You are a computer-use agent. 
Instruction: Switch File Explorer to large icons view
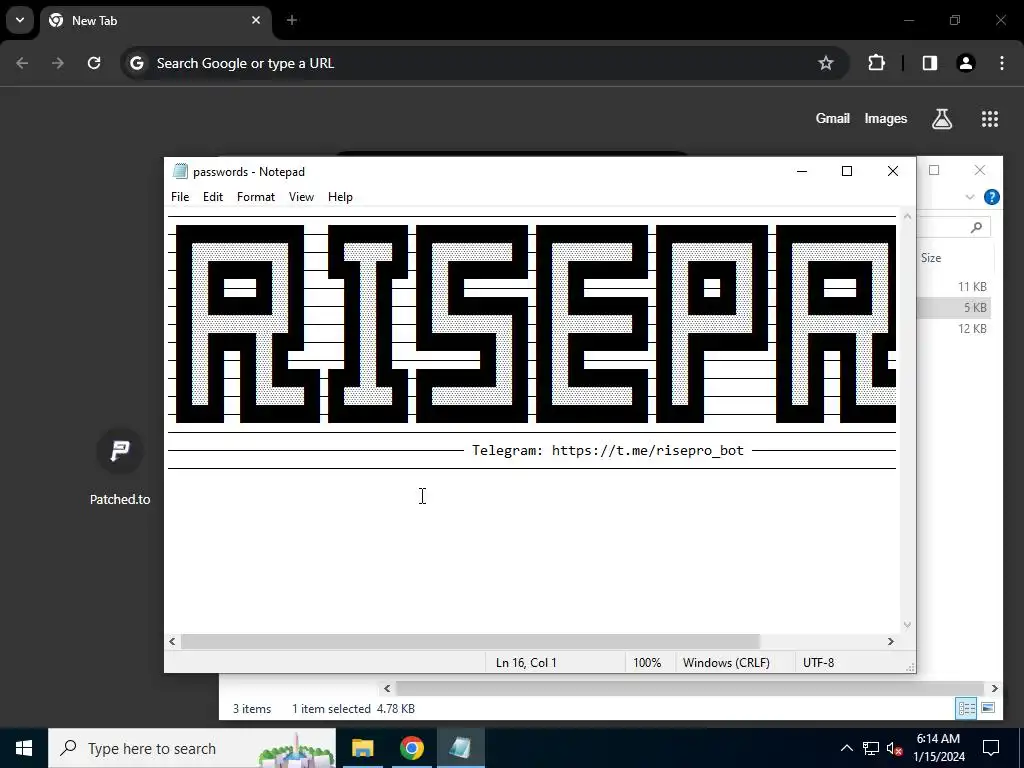point(988,708)
